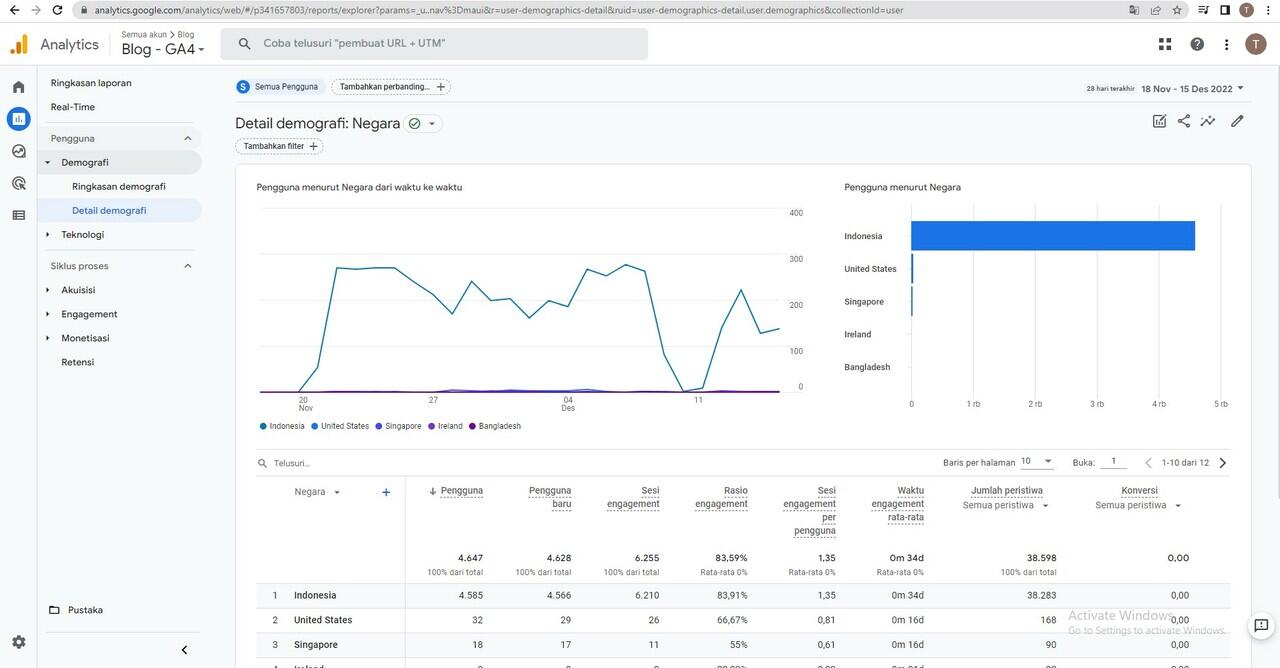Viewport: 1280px width, 668px height.
Task: Click the browser back arrow
Action: pyautogui.click(x=14, y=10)
